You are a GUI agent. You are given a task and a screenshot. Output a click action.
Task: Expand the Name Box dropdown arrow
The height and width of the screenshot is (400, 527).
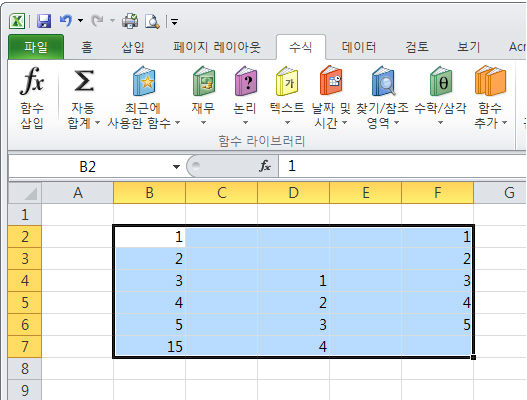(176, 166)
